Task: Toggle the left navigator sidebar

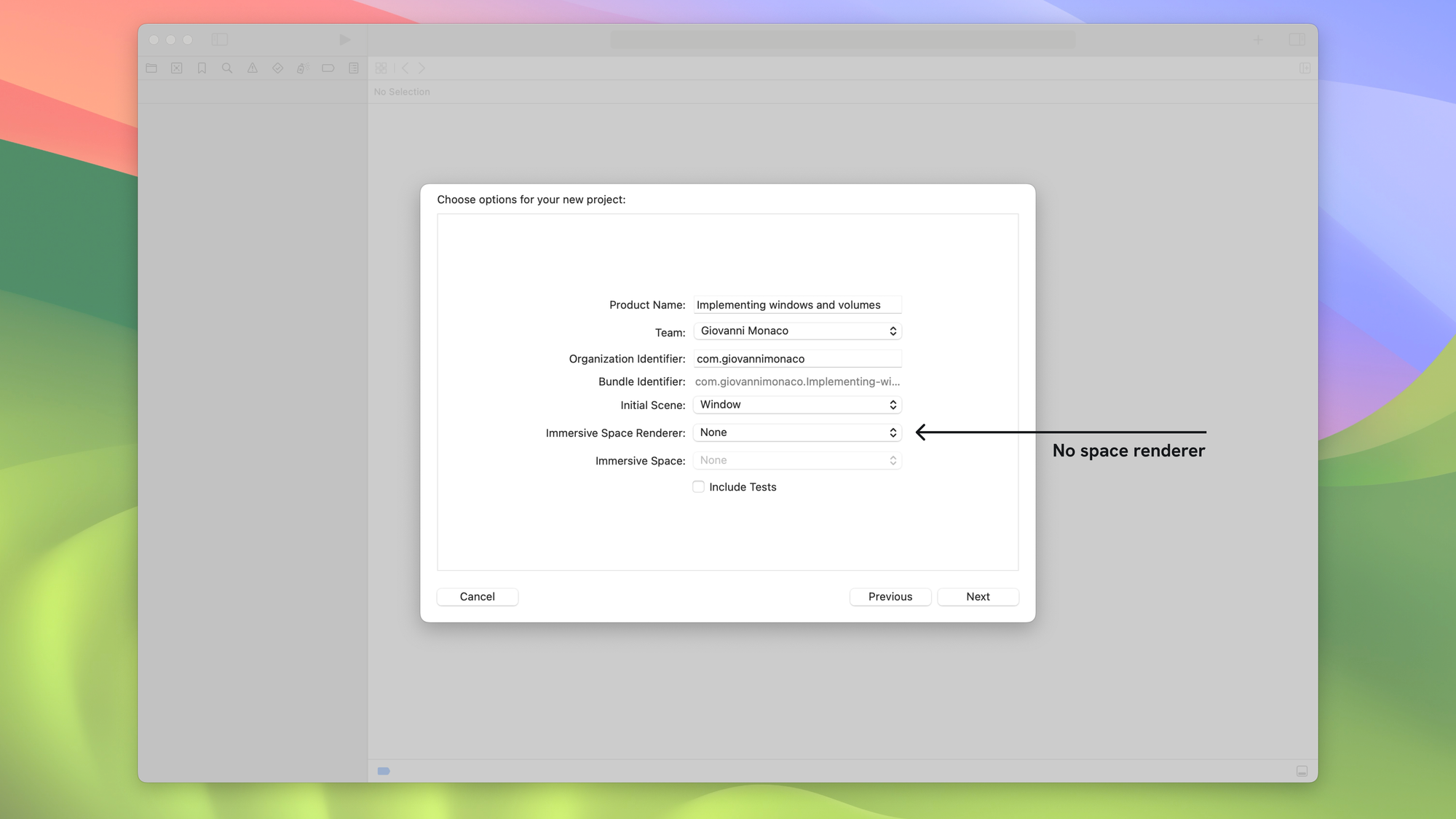Action: coord(220,39)
